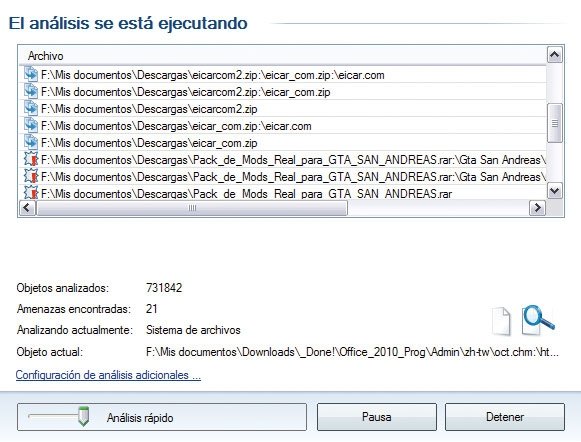Select the Pack_de_Mods_Real_para_GTA_SAN_ANDREAS.rar entry ending in .rar
Image resolution: width=581 pixels, height=442 pixels.
tap(283, 193)
